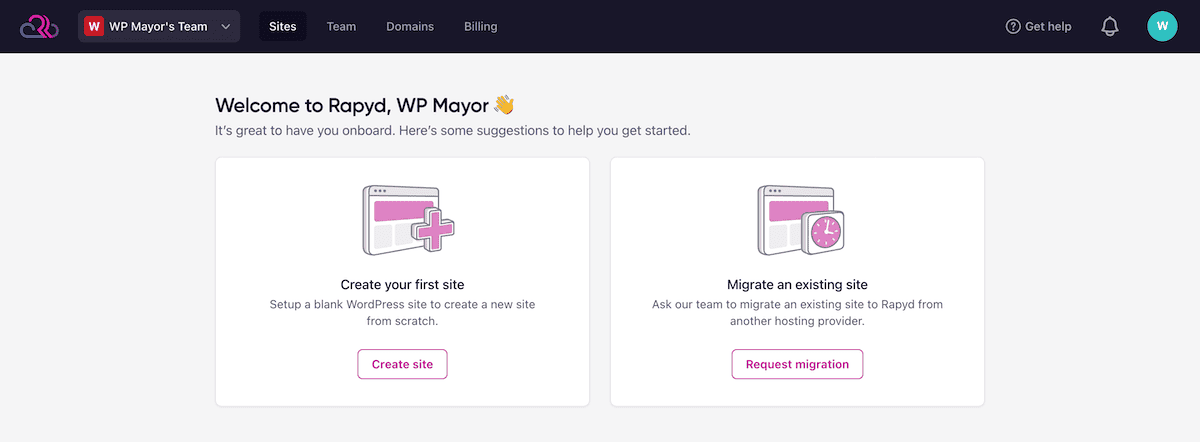
Task: Expand the WP Mayor's Team dropdown
Action: point(159,27)
